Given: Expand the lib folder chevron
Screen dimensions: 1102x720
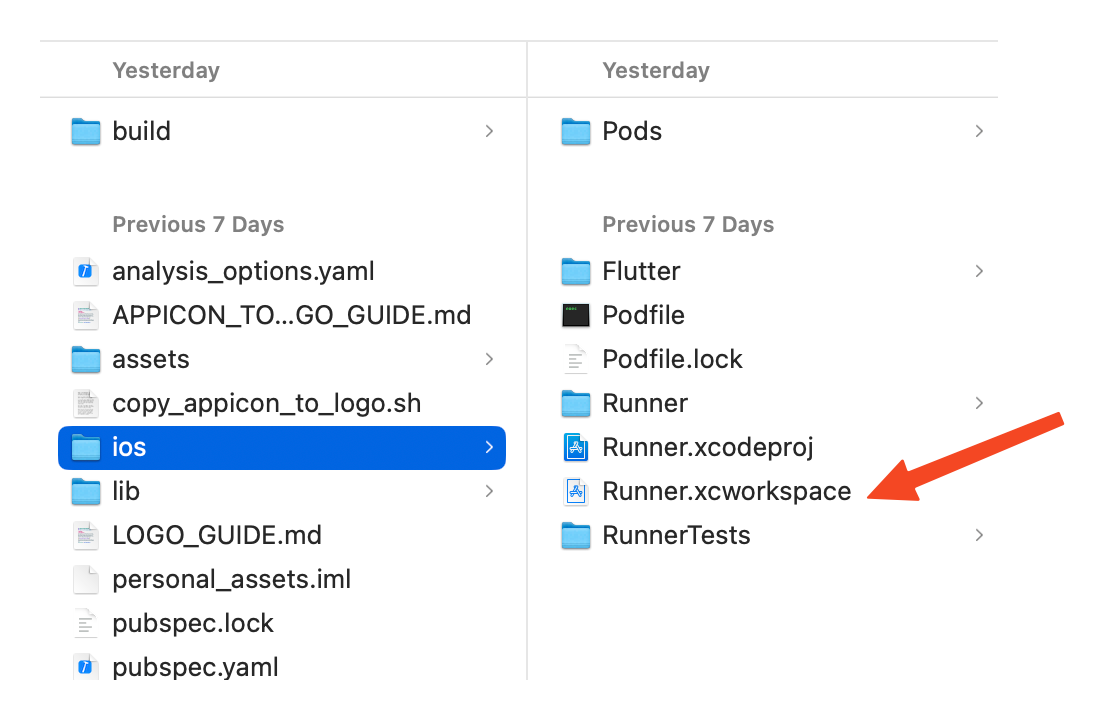Looking at the screenshot, I should point(489,491).
